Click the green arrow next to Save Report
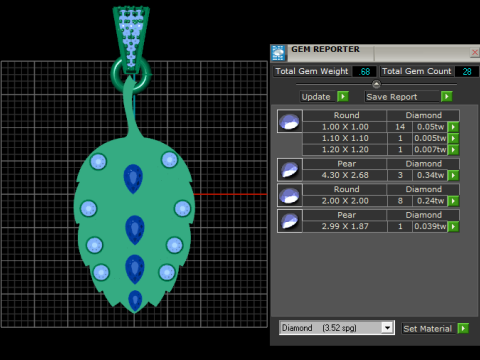 pos(446,97)
